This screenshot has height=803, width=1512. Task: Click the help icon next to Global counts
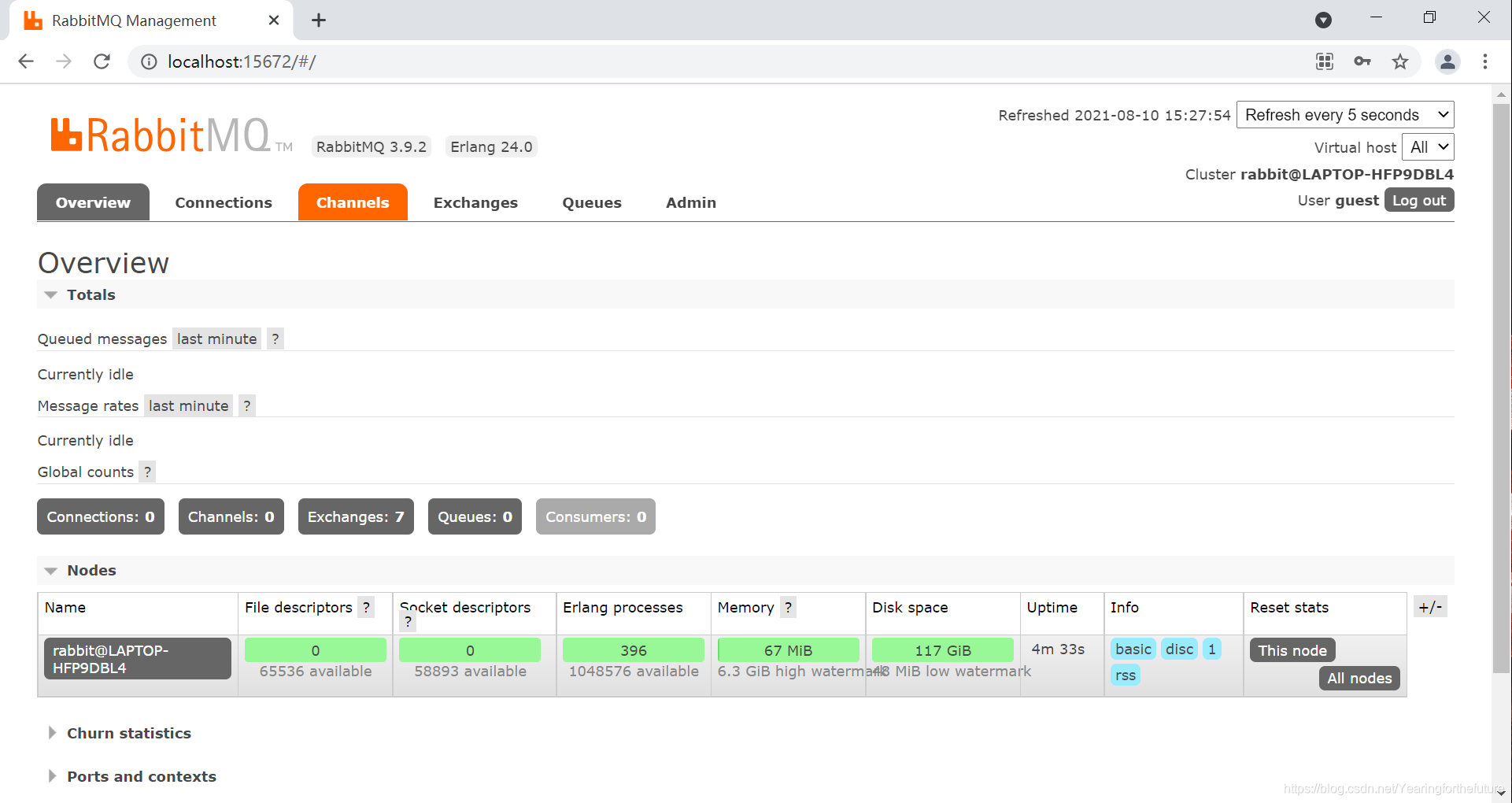point(147,472)
